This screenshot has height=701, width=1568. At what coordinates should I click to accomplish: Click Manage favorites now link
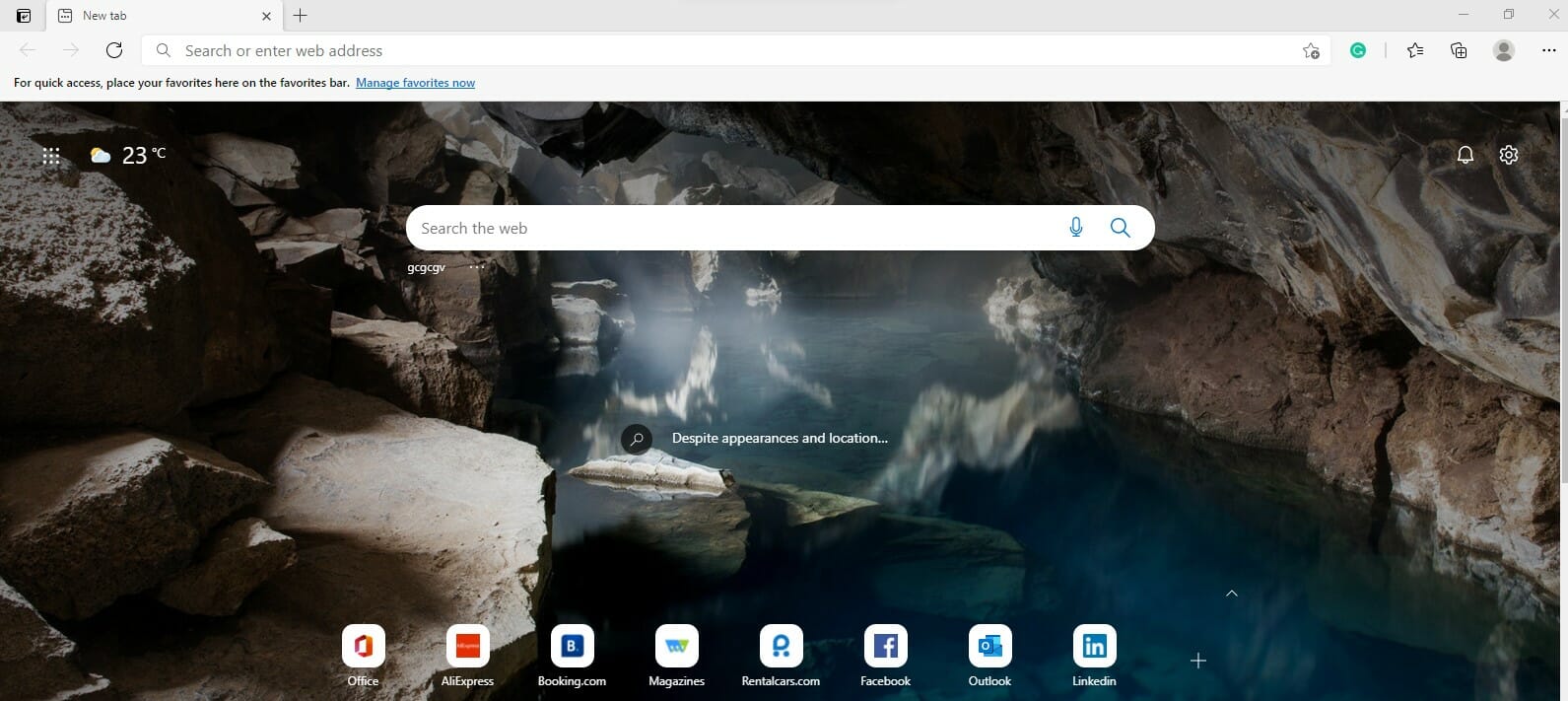coord(415,83)
